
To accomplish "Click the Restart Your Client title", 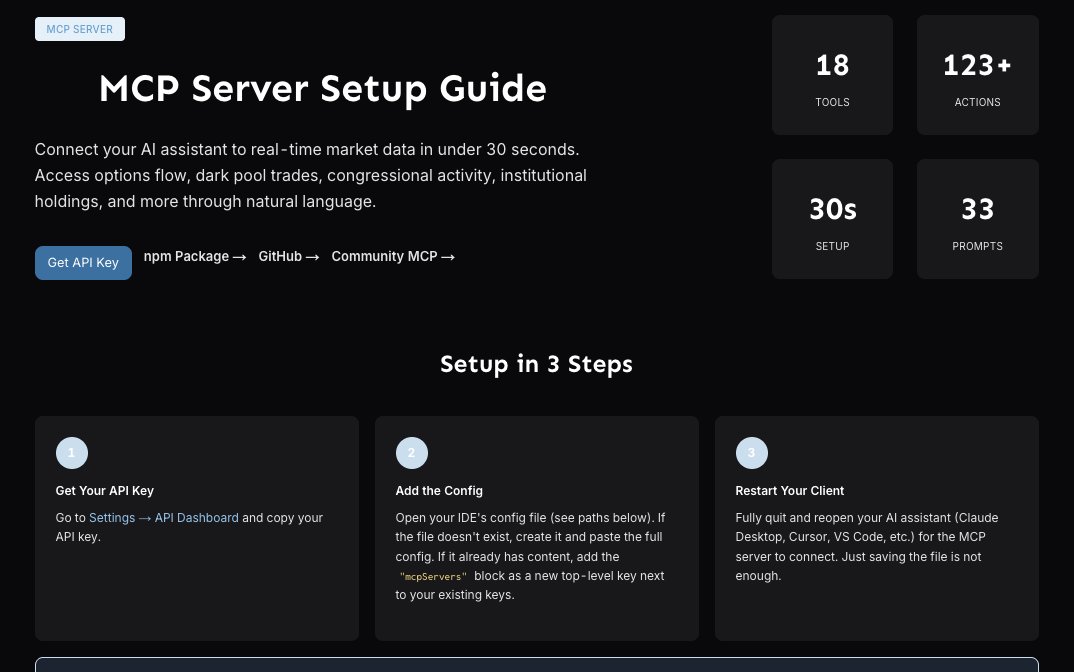I will [790, 490].
